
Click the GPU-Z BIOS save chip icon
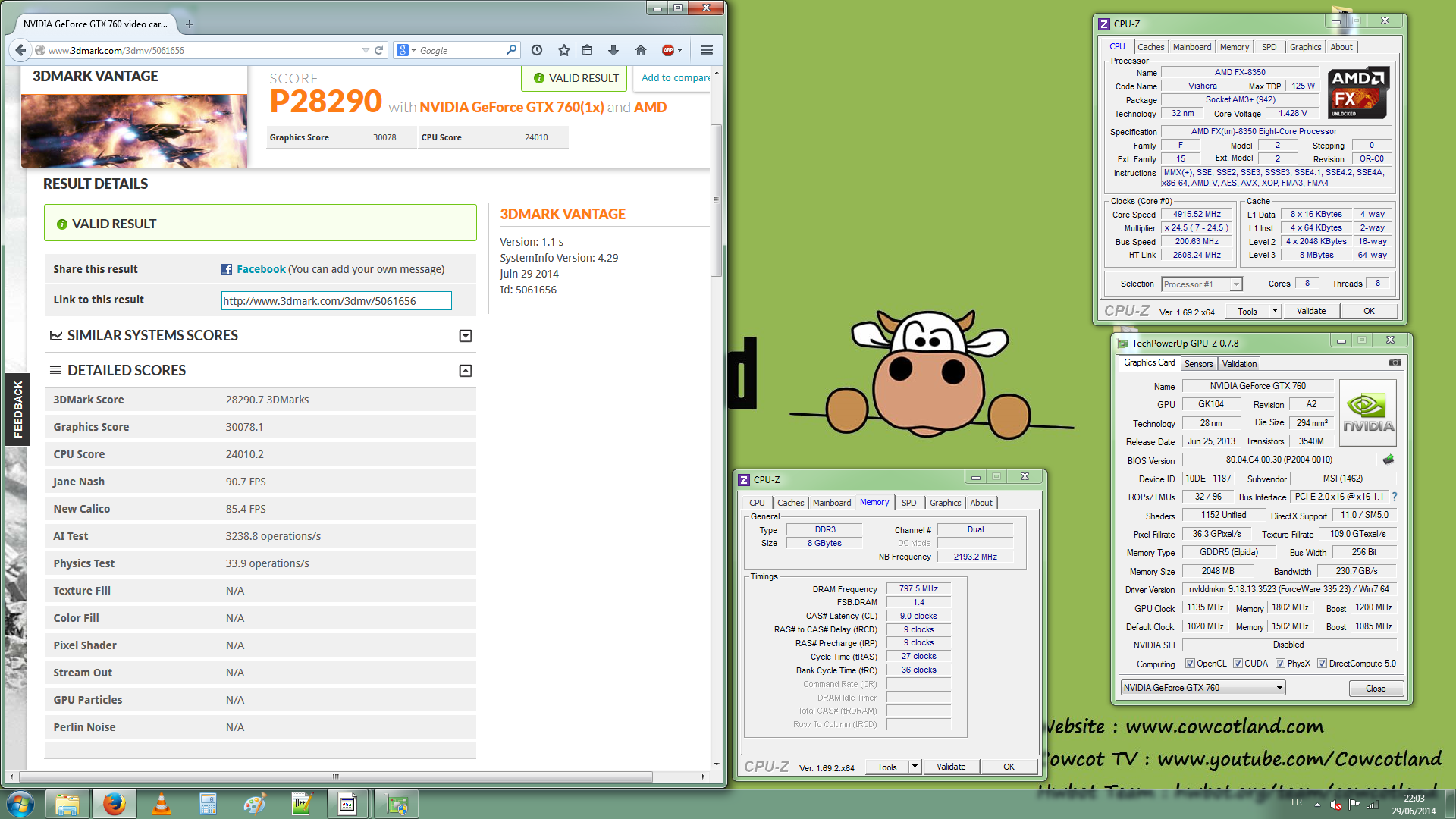click(1389, 460)
